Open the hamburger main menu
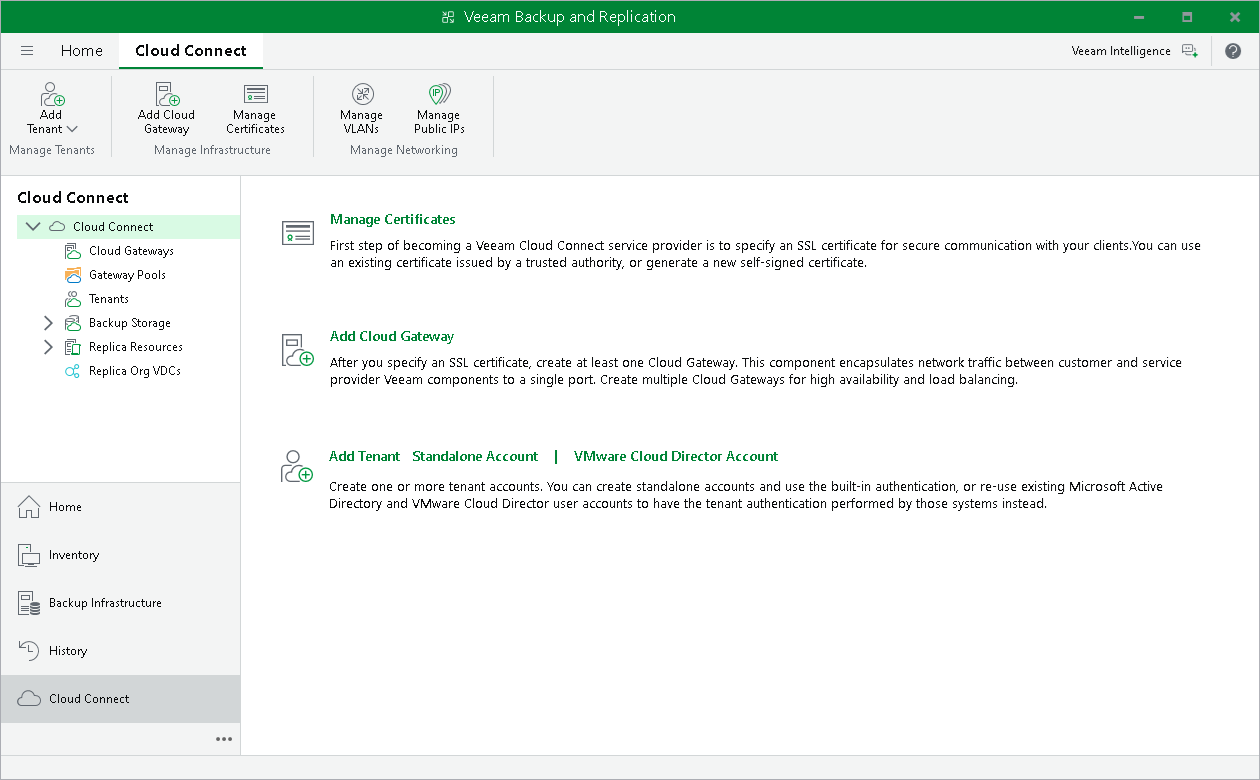1260x780 pixels. [x=27, y=50]
